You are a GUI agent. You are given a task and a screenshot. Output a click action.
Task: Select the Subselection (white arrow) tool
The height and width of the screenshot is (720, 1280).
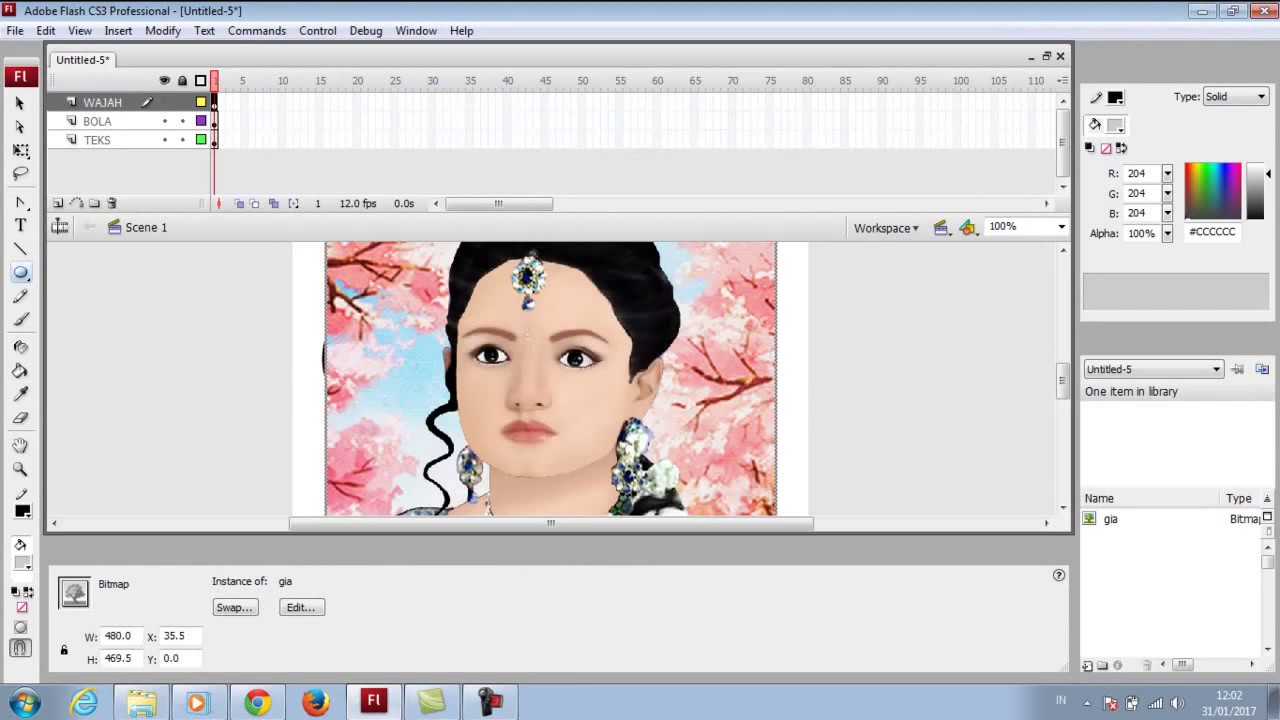20,127
